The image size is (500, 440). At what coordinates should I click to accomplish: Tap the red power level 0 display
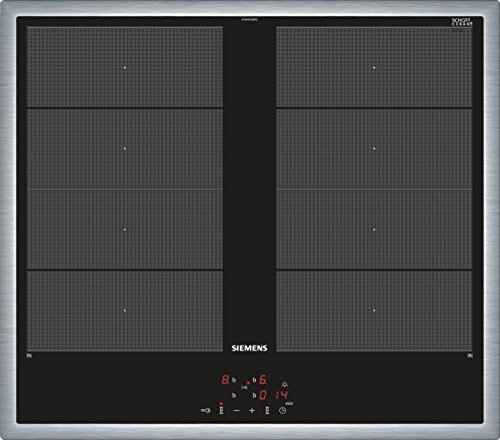263,395
